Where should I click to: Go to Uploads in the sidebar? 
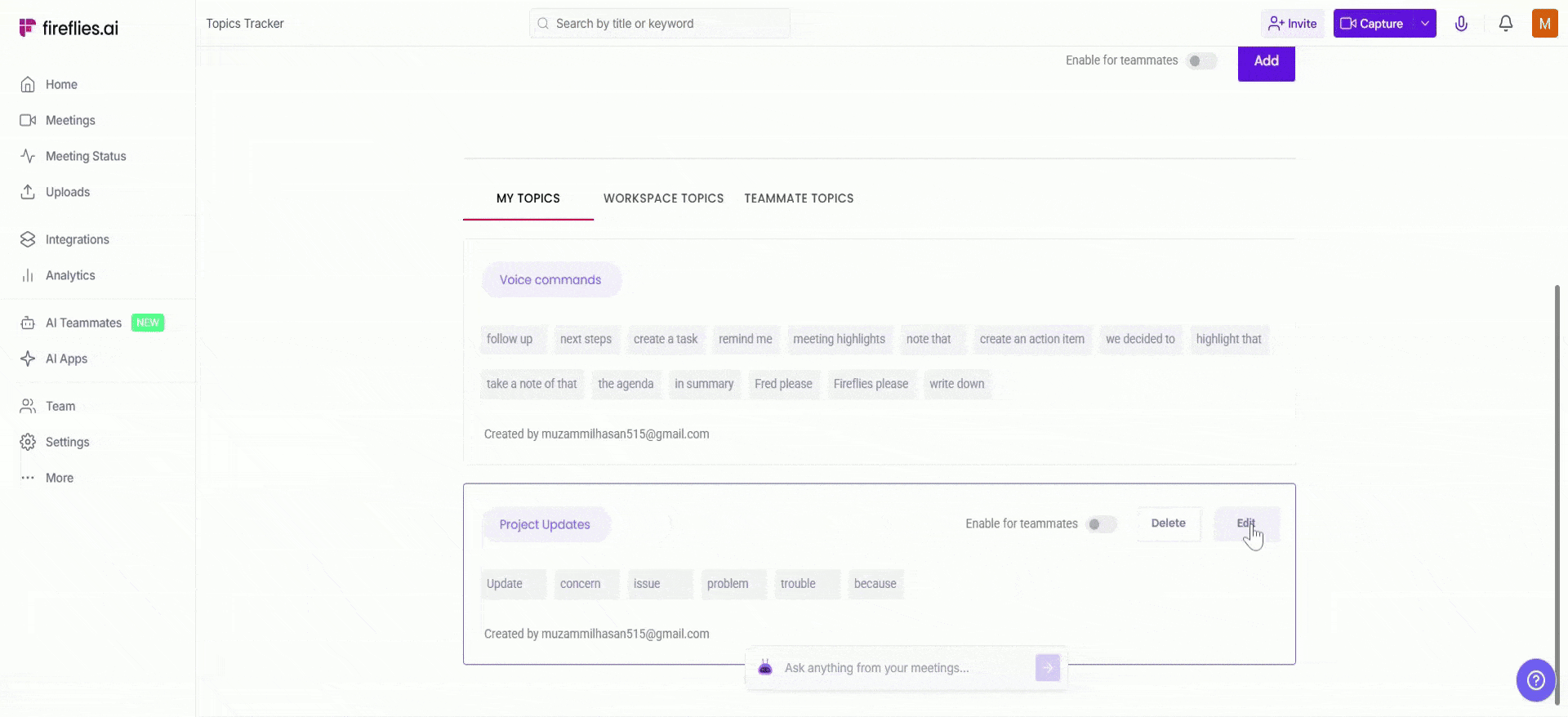(67, 192)
